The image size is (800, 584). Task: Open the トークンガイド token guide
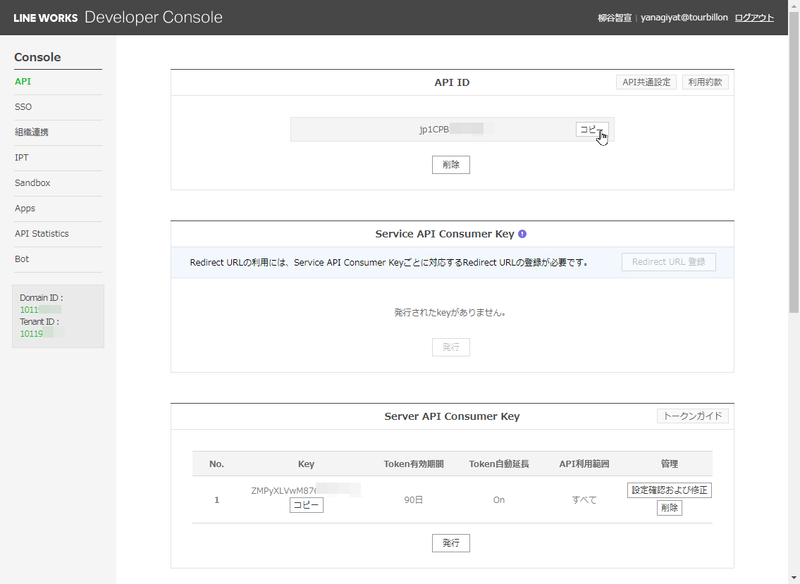point(692,416)
